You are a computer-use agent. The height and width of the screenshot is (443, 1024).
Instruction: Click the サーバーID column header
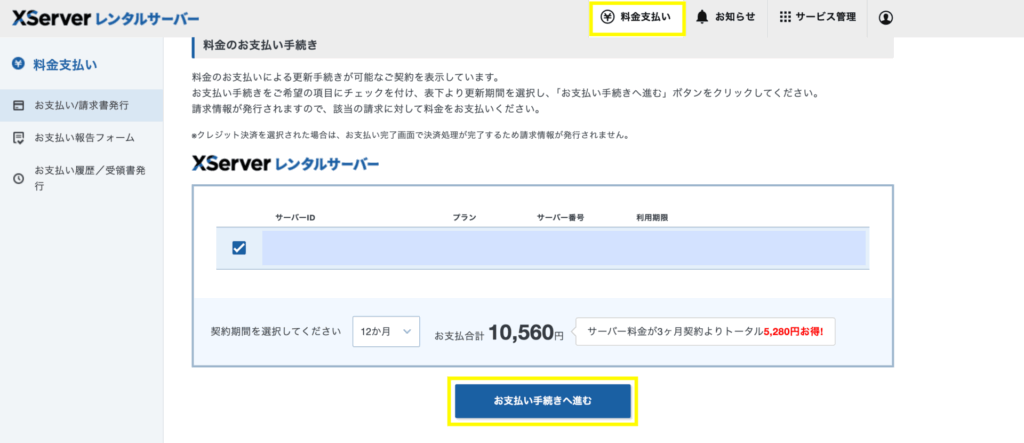[295, 216]
